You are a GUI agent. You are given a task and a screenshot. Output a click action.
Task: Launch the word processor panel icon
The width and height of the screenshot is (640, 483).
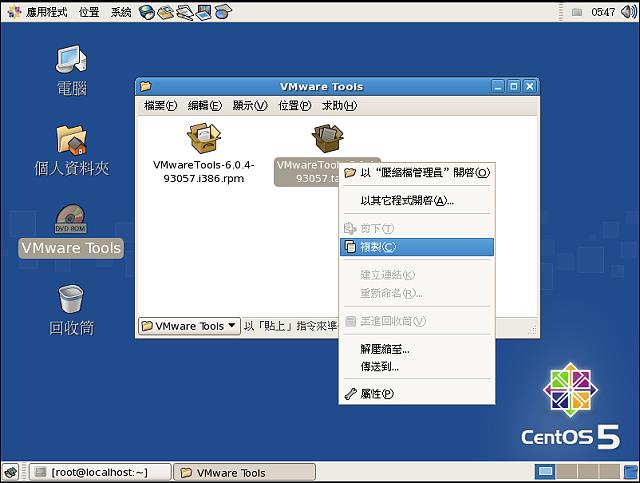coord(184,12)
